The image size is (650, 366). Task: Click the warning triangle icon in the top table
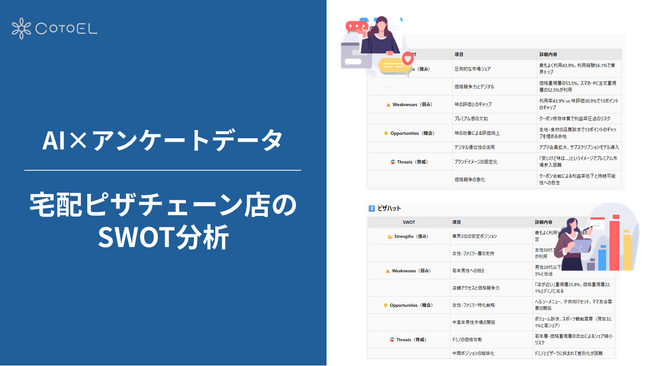388,105
